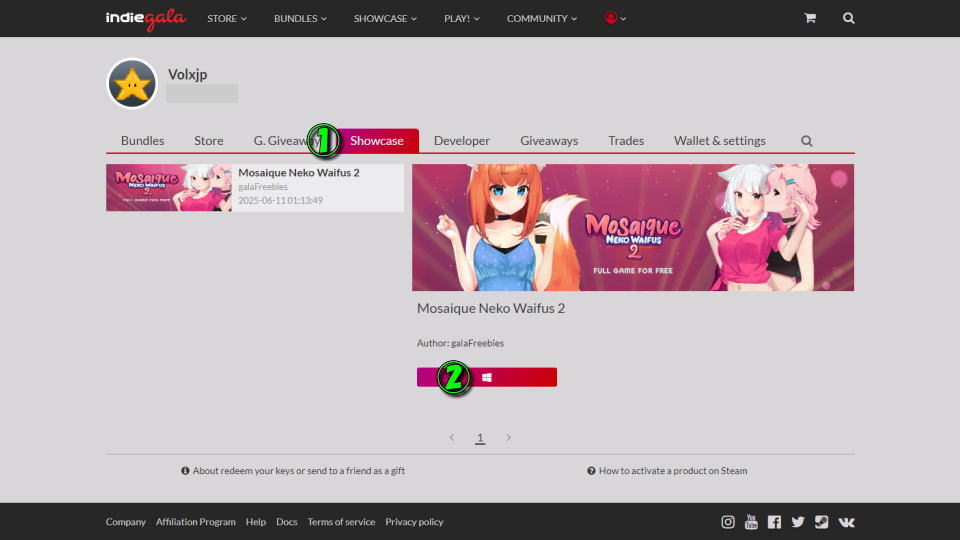Expand the COMMUNITY dropdown menu

(542, 18)
